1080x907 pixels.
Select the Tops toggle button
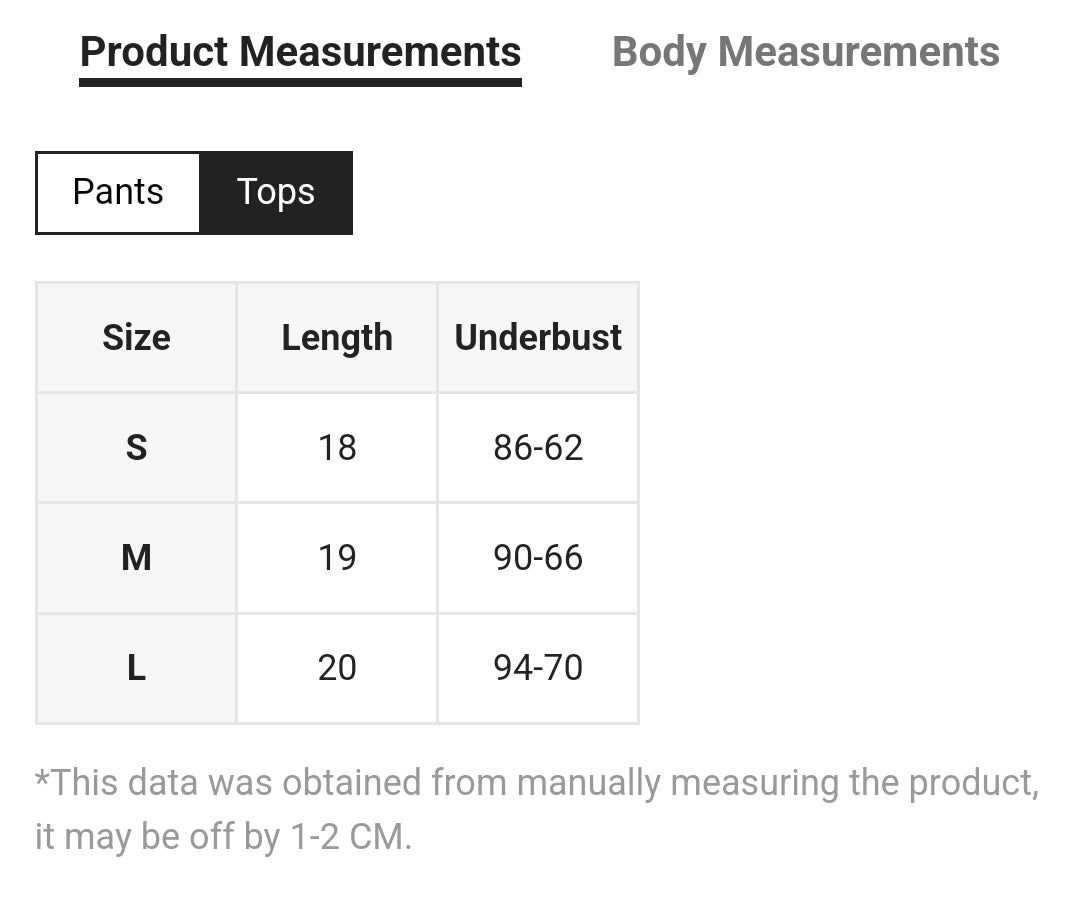click(x=276, y=192)
